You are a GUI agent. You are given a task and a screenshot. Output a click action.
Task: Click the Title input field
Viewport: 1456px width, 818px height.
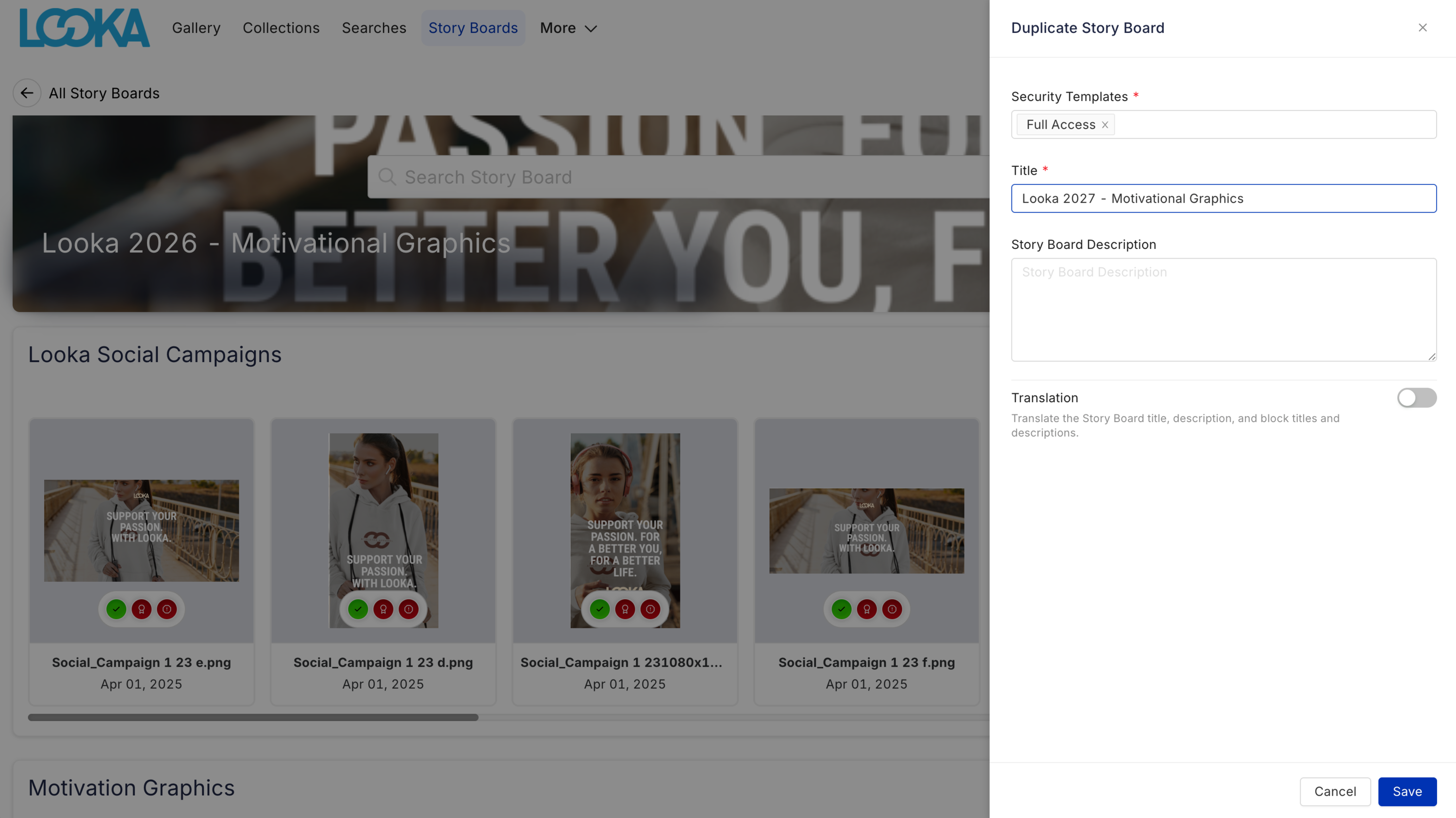[x=1224, y=198]
